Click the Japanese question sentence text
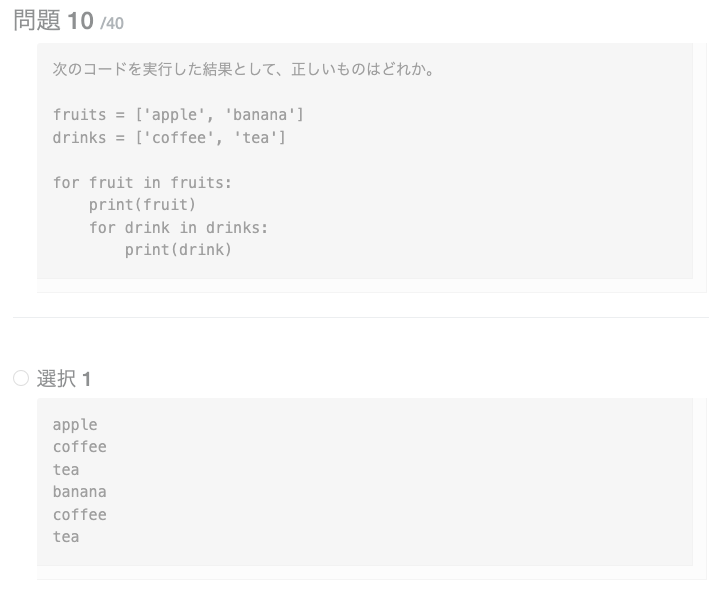724x598 pixels. (243, 70)
